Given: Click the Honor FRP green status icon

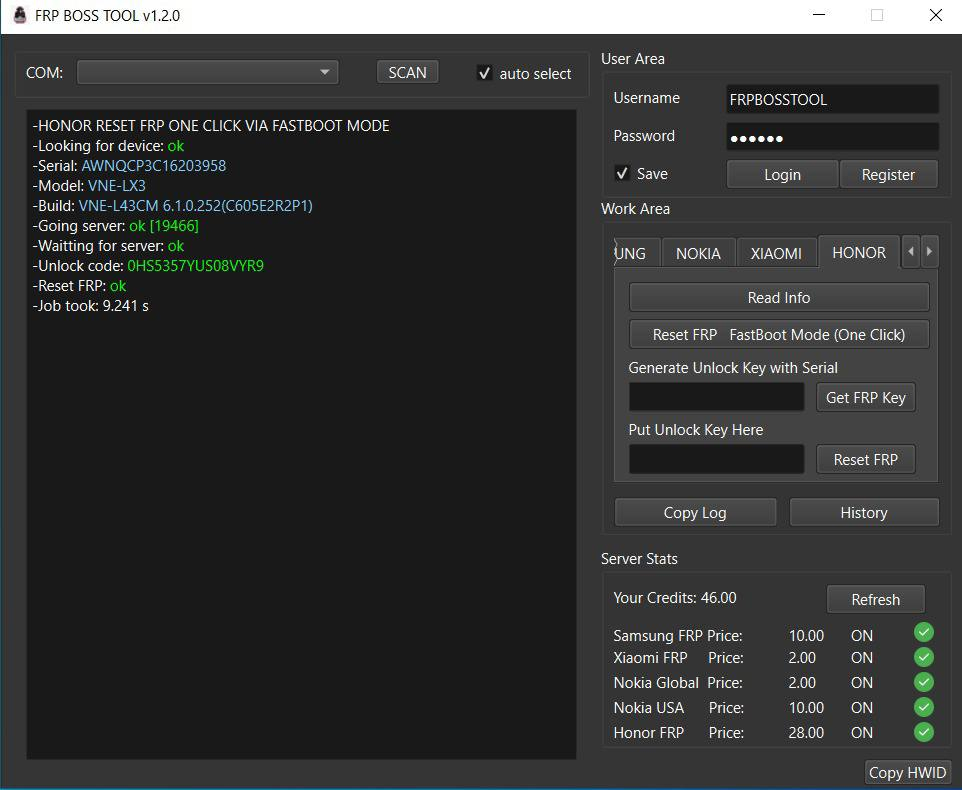Looking at the screenshot, I should (924, 732).
